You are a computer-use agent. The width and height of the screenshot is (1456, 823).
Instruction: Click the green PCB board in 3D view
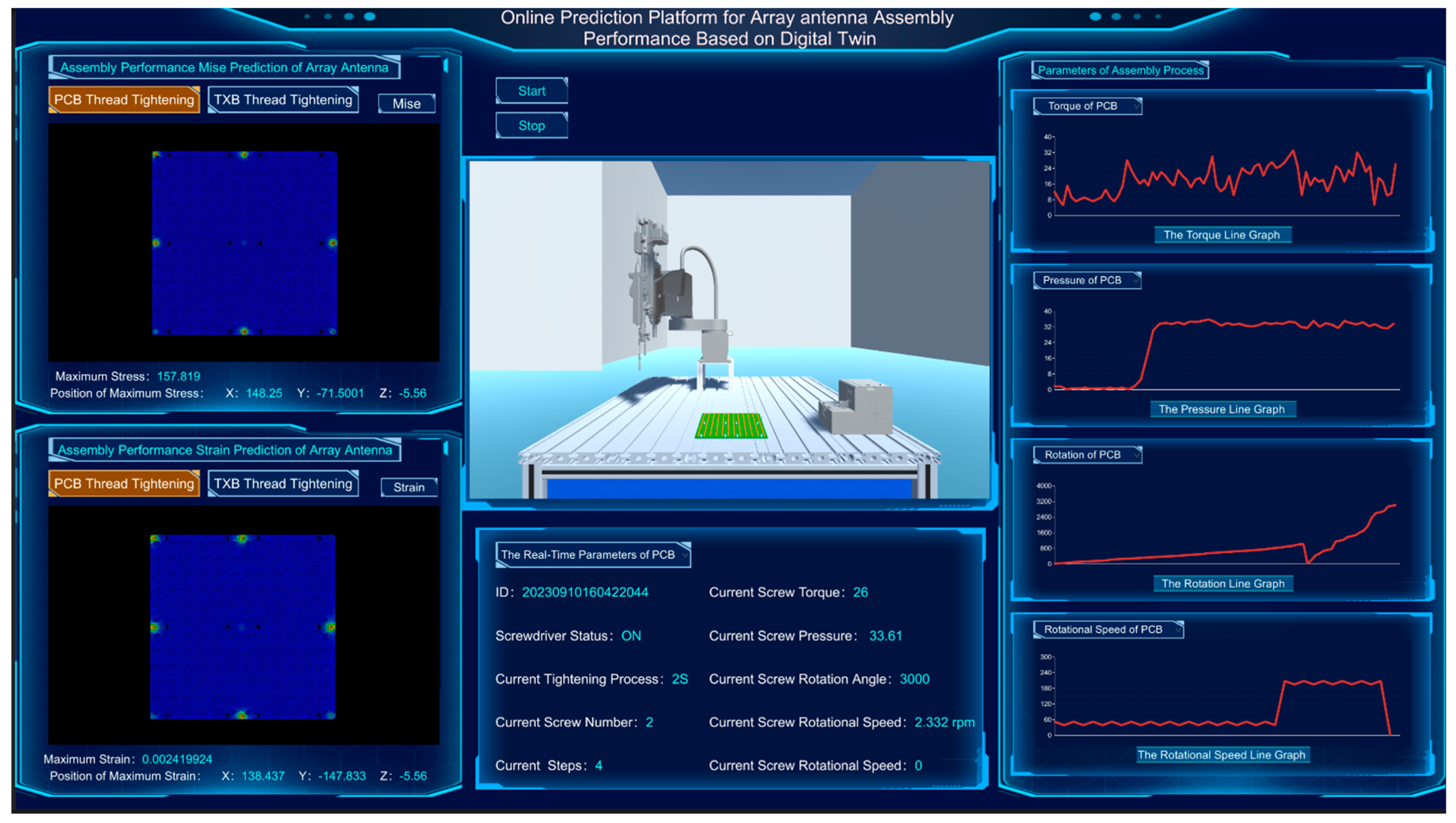pyautogui.click(x=731, y=426)
